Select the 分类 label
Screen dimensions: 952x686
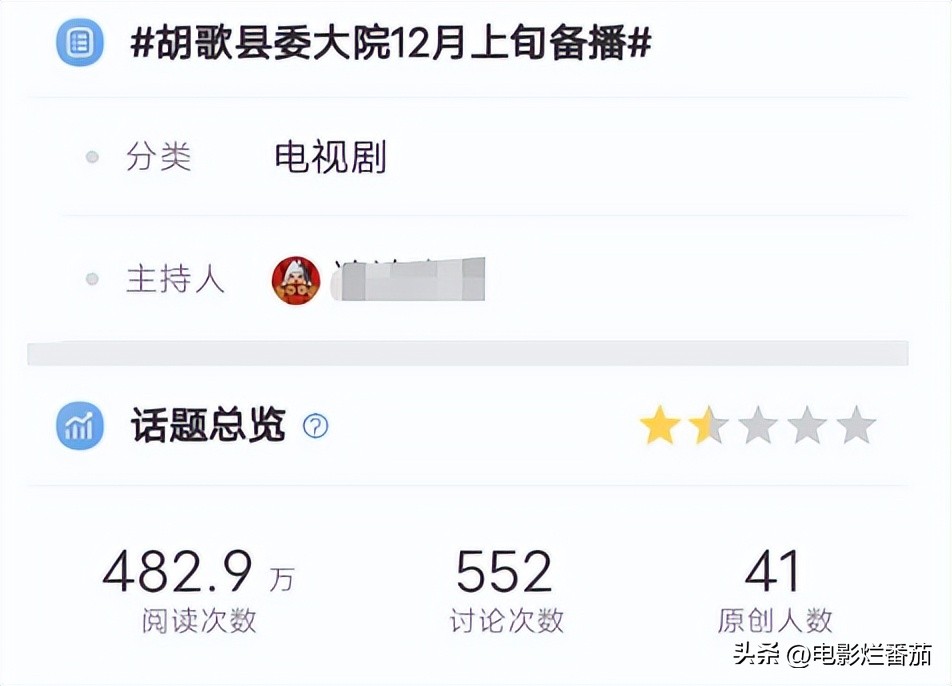[x=158, y=157]
